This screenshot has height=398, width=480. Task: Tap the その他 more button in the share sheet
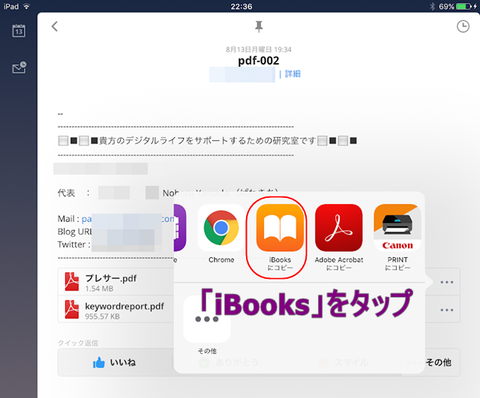click(x=207, y=319)
